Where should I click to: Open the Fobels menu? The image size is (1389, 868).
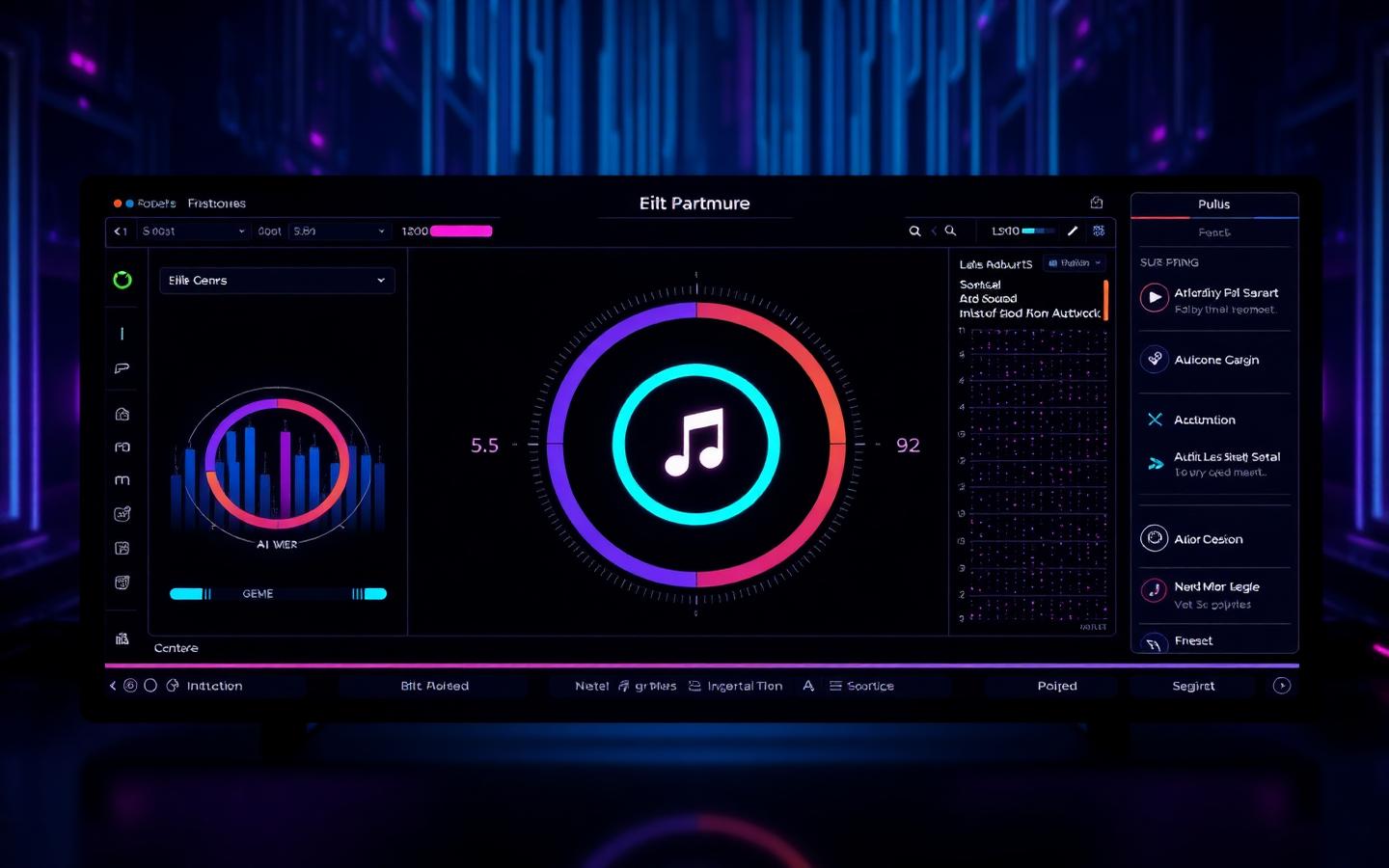[x=156, y=203]
